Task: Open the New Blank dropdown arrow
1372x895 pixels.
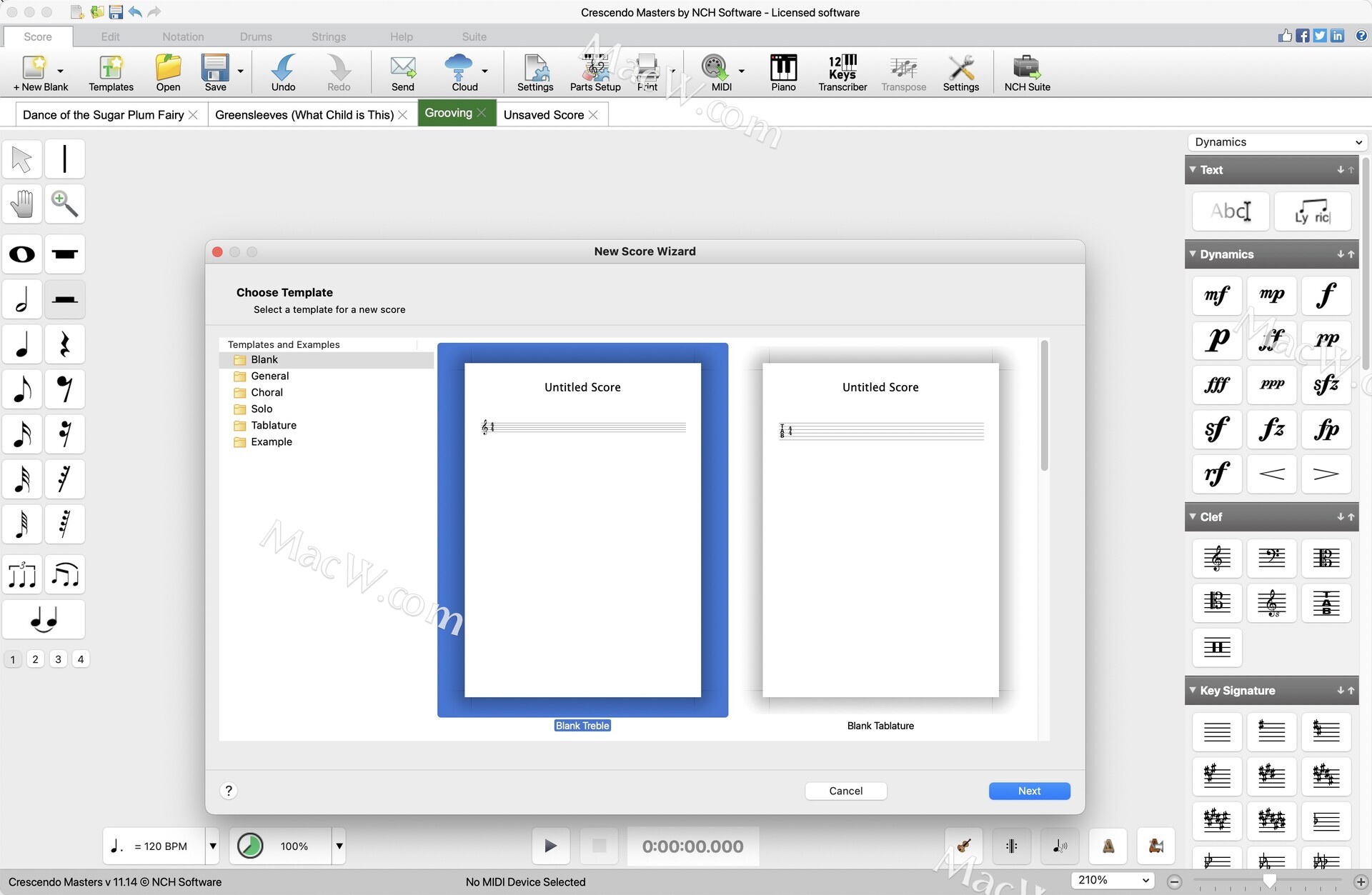Action: click(x=60, y=71)
